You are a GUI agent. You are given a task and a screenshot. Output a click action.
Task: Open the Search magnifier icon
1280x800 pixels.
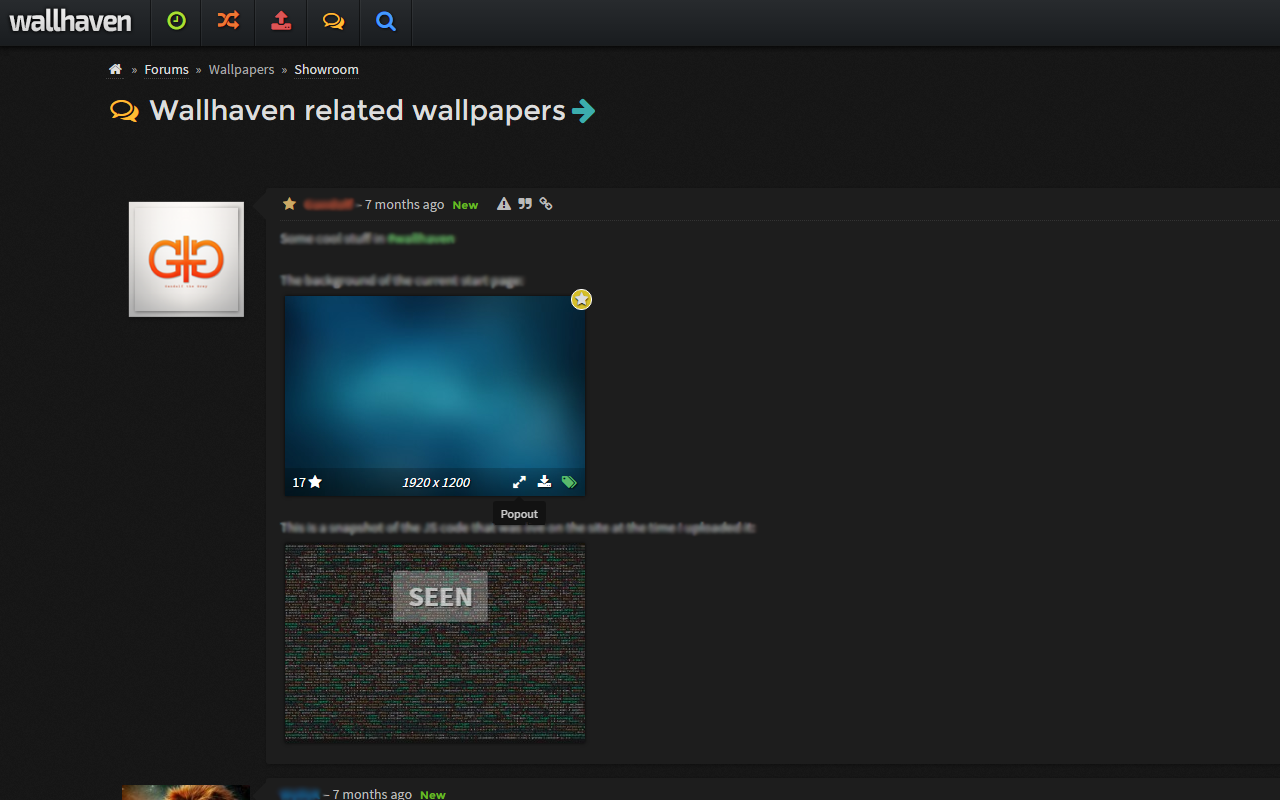pos(386,21)
